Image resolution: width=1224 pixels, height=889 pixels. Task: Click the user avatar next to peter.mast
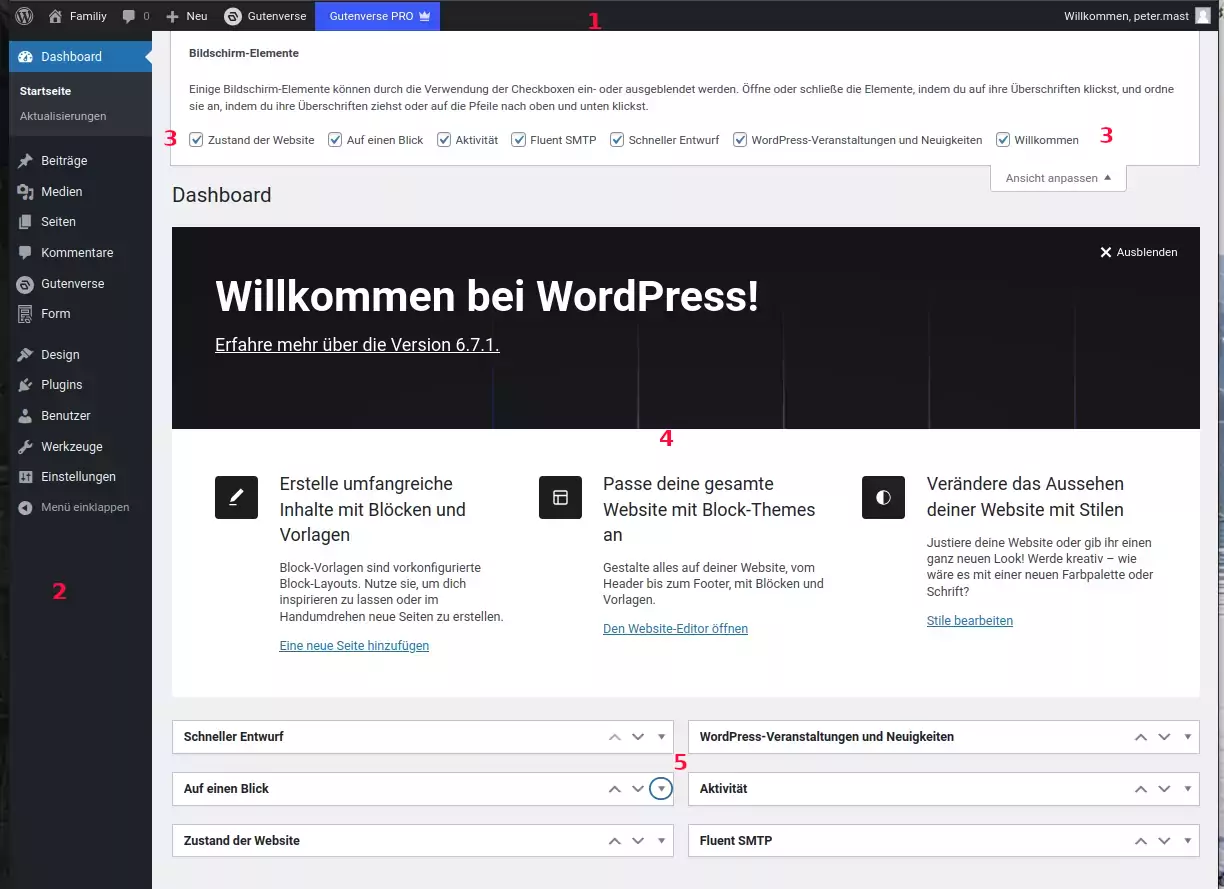click(x=1202, y=16)
